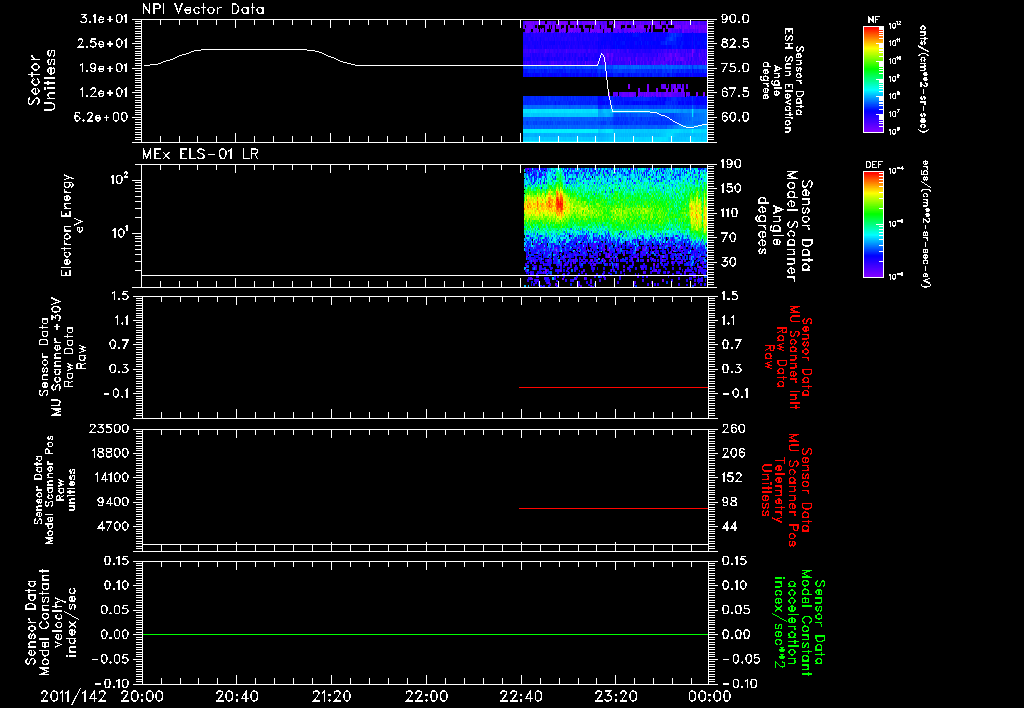Click the "90.0" elevation tick label
This screenshot has width=1024, height=708.
coord(735,19)
